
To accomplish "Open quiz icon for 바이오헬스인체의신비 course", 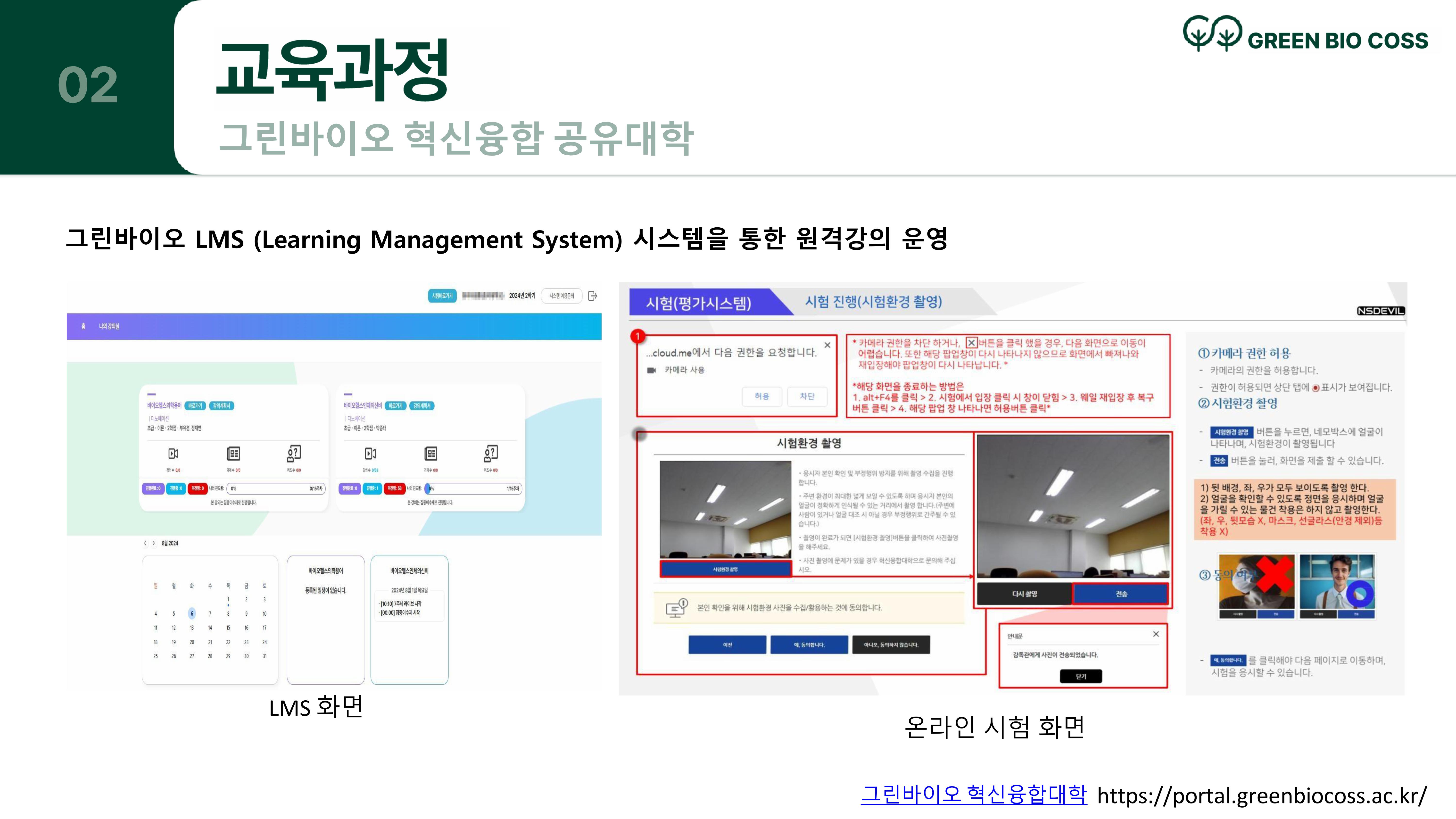I will click(x=491, y=453).
